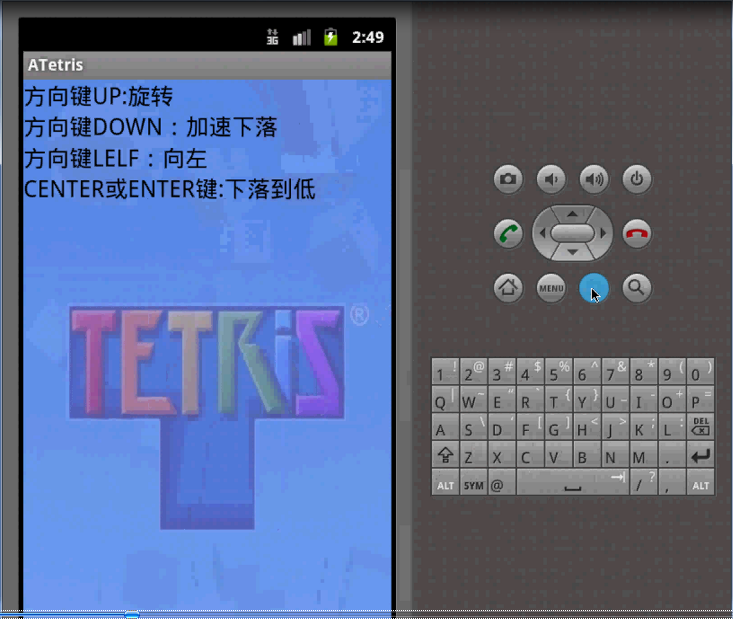Click the emulator power button
This screenshot has height=619, width=733.
click(x=637, y=179)
